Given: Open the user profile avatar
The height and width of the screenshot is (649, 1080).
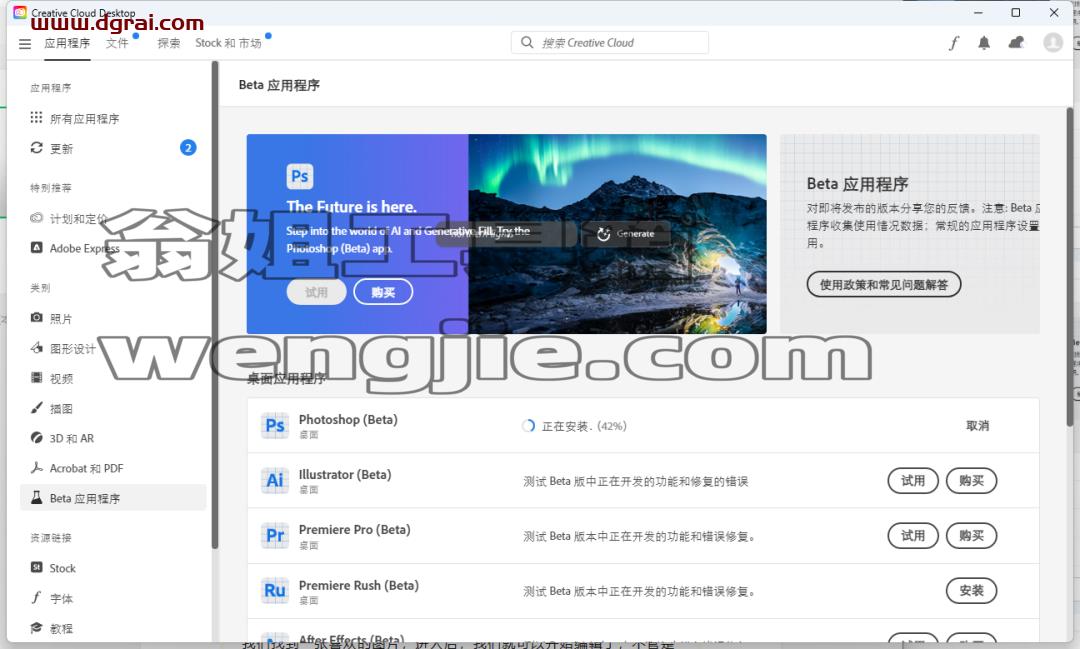Looking at the screenshot, I should point(1053,43).
